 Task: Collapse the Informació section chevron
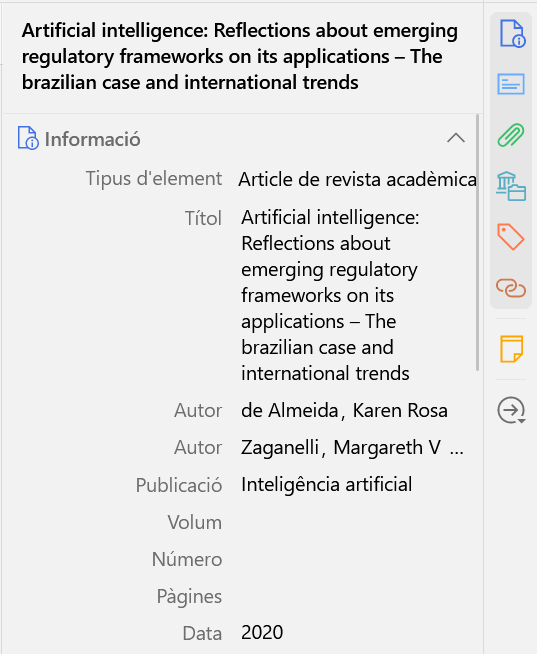pyautogui.click(x=456, y=138)
